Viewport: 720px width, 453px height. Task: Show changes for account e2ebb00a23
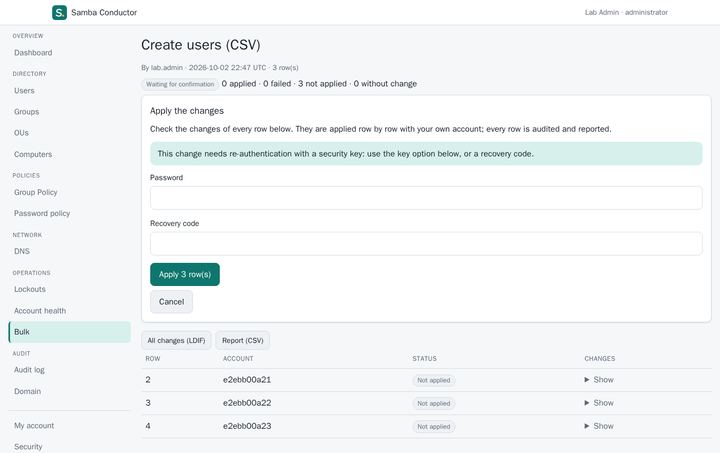(599, 426)
